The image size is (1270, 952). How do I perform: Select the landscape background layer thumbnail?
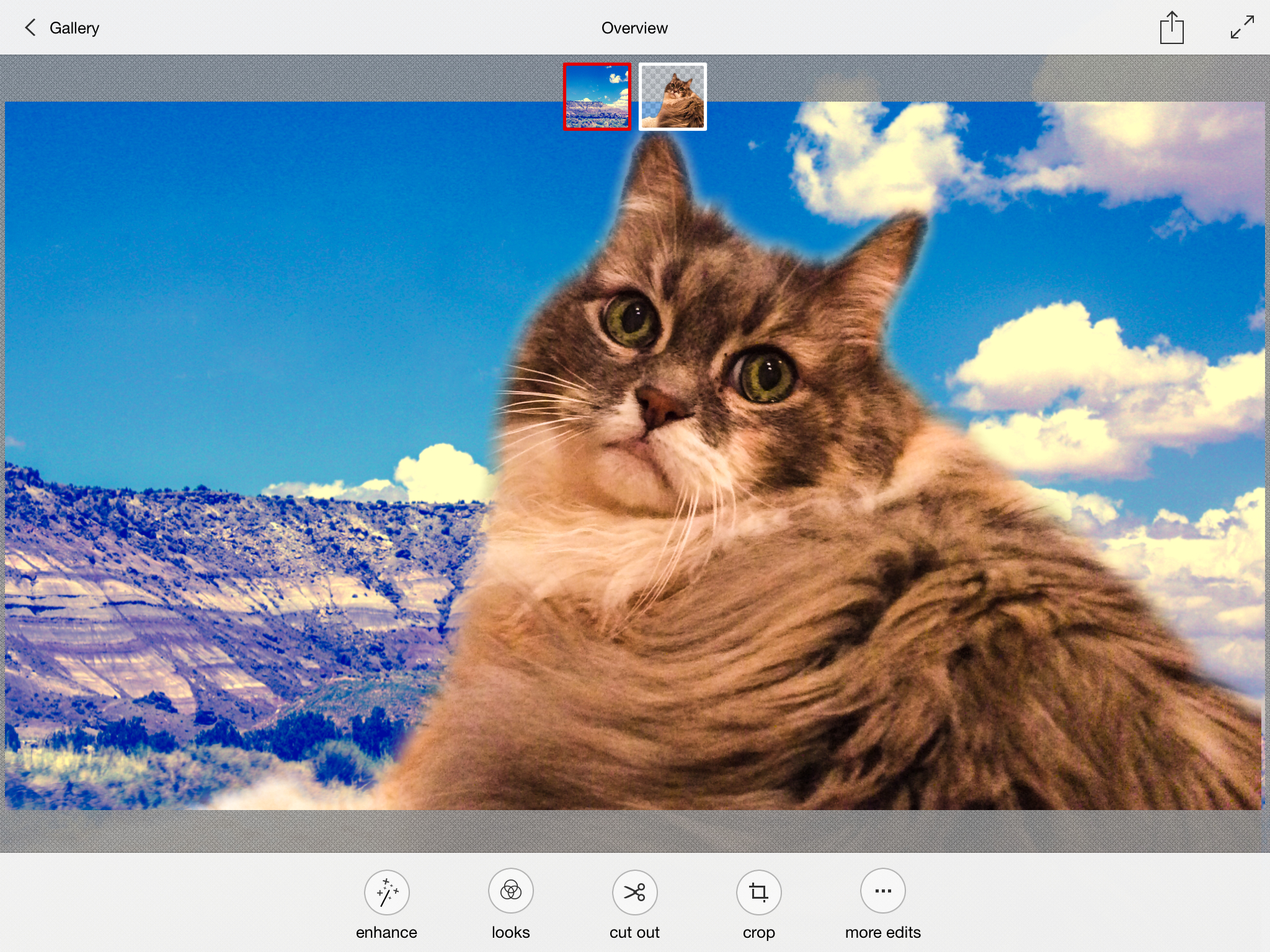[597, 97]
